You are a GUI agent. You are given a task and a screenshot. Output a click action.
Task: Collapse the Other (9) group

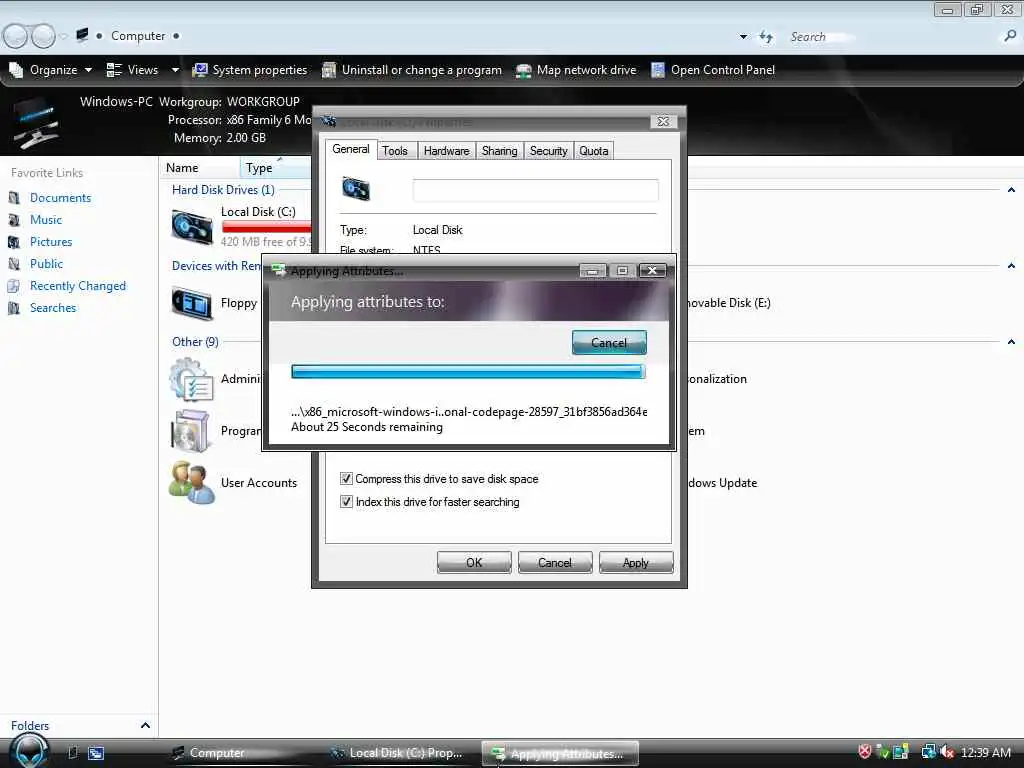tap(1011, 342)
